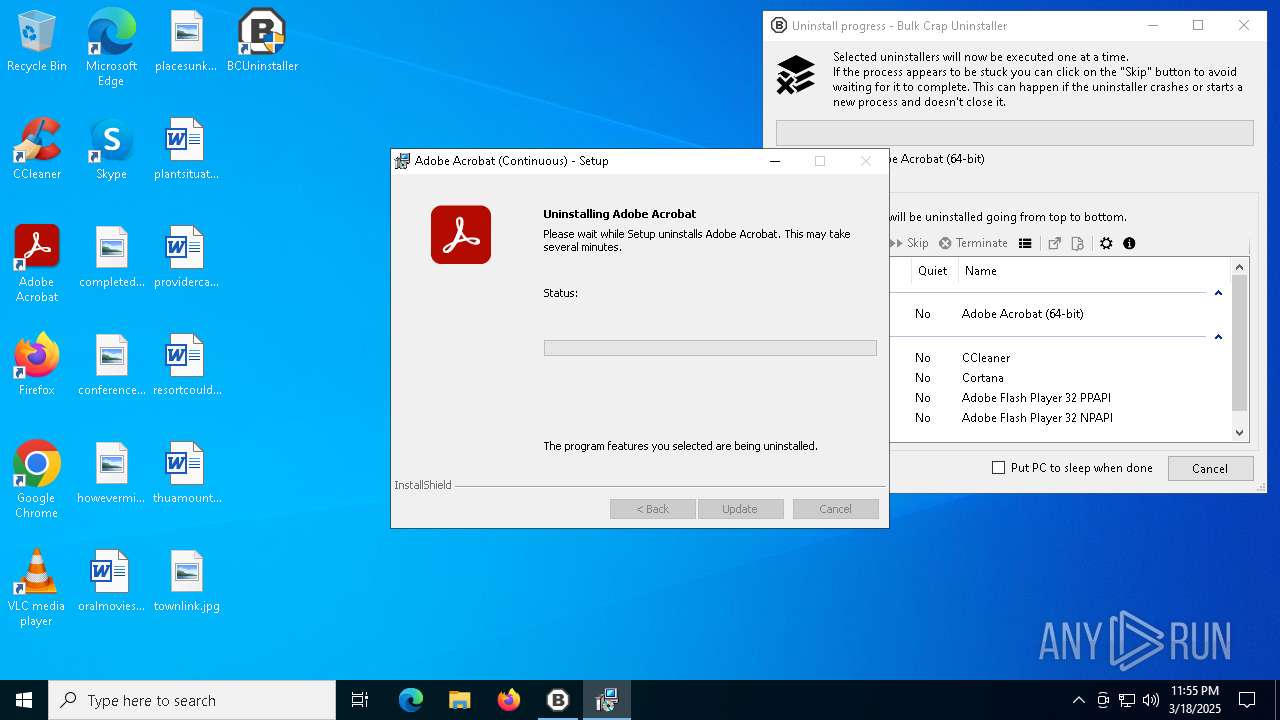Select the completed image file icon
The image size is (1280, 720).
[x=111, y=258]
